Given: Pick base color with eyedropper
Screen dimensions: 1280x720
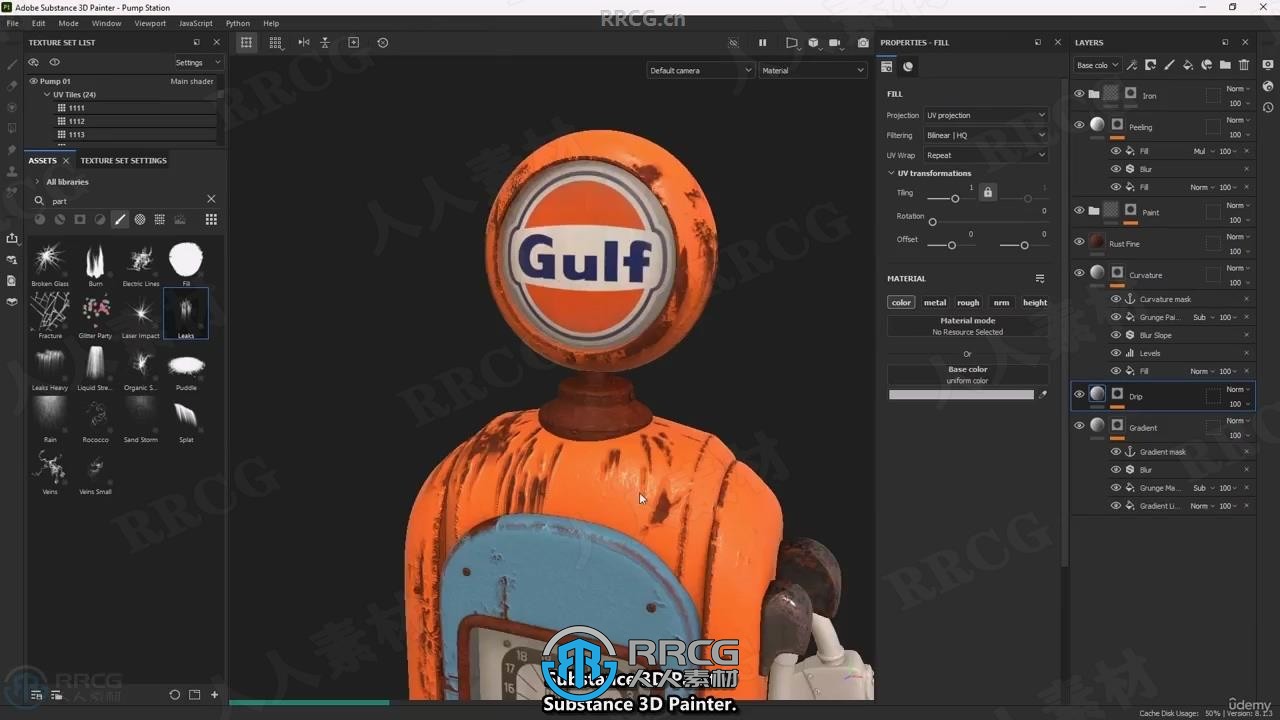Looking at the screenshot, I should point(1043,395).
